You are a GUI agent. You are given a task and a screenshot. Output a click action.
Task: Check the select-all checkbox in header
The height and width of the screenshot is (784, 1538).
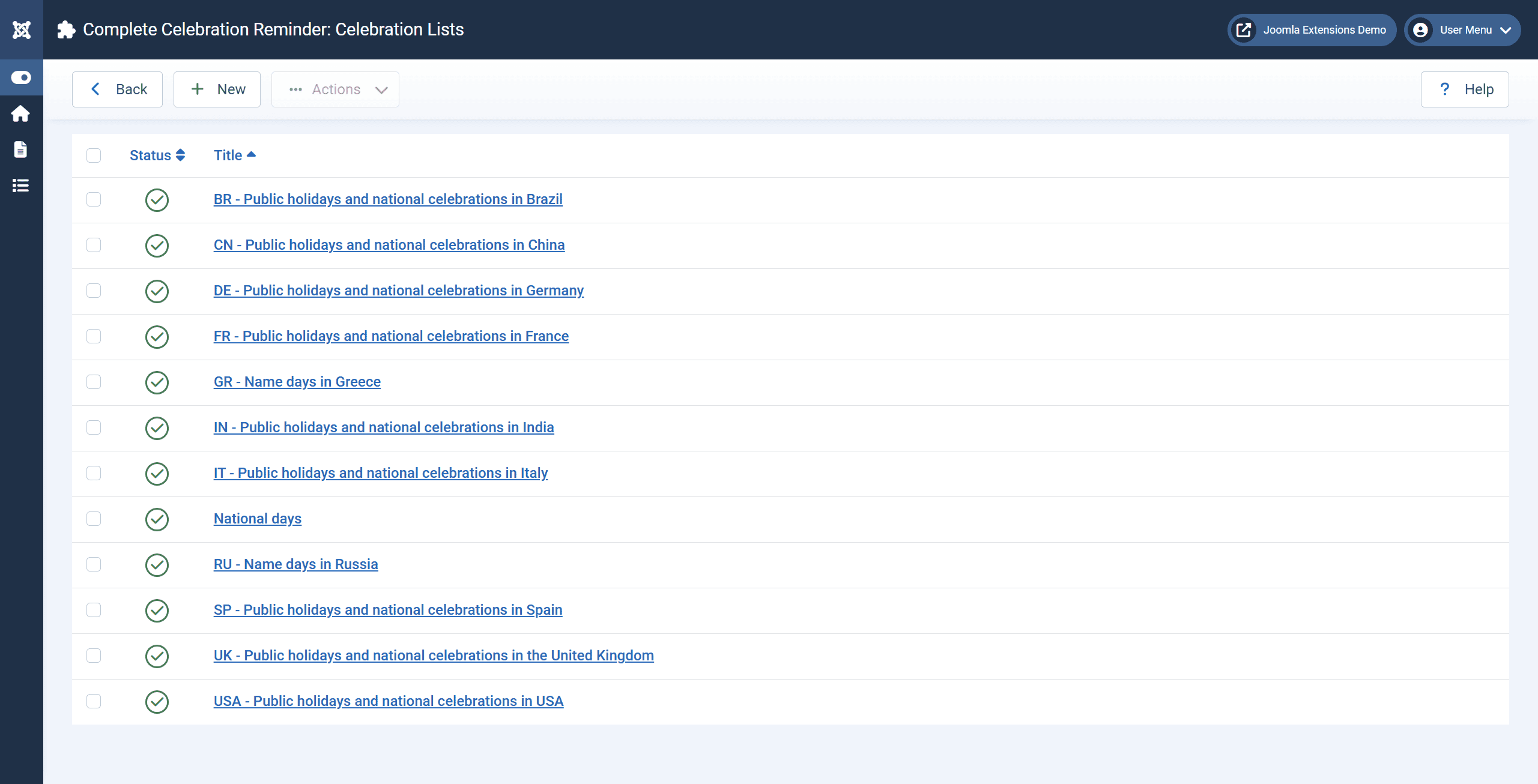[94, 155]
